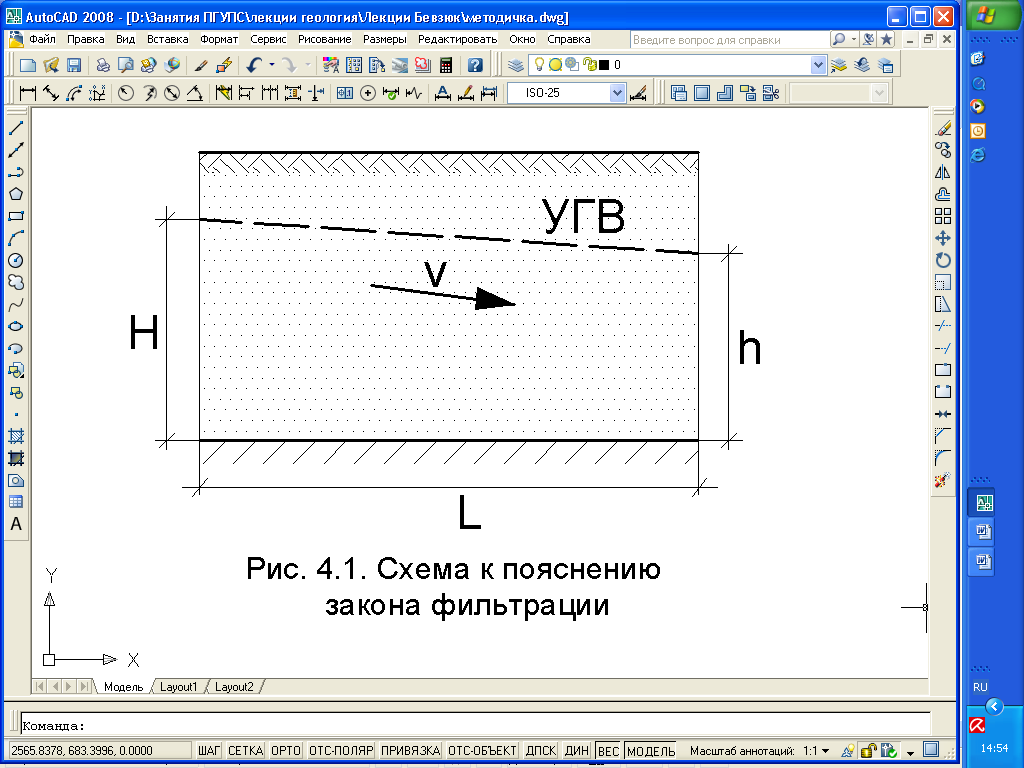Toggle ПРИВЯЗКА object snap
This screenshot has height=768, width=1024.
click(x=411, y=751)
